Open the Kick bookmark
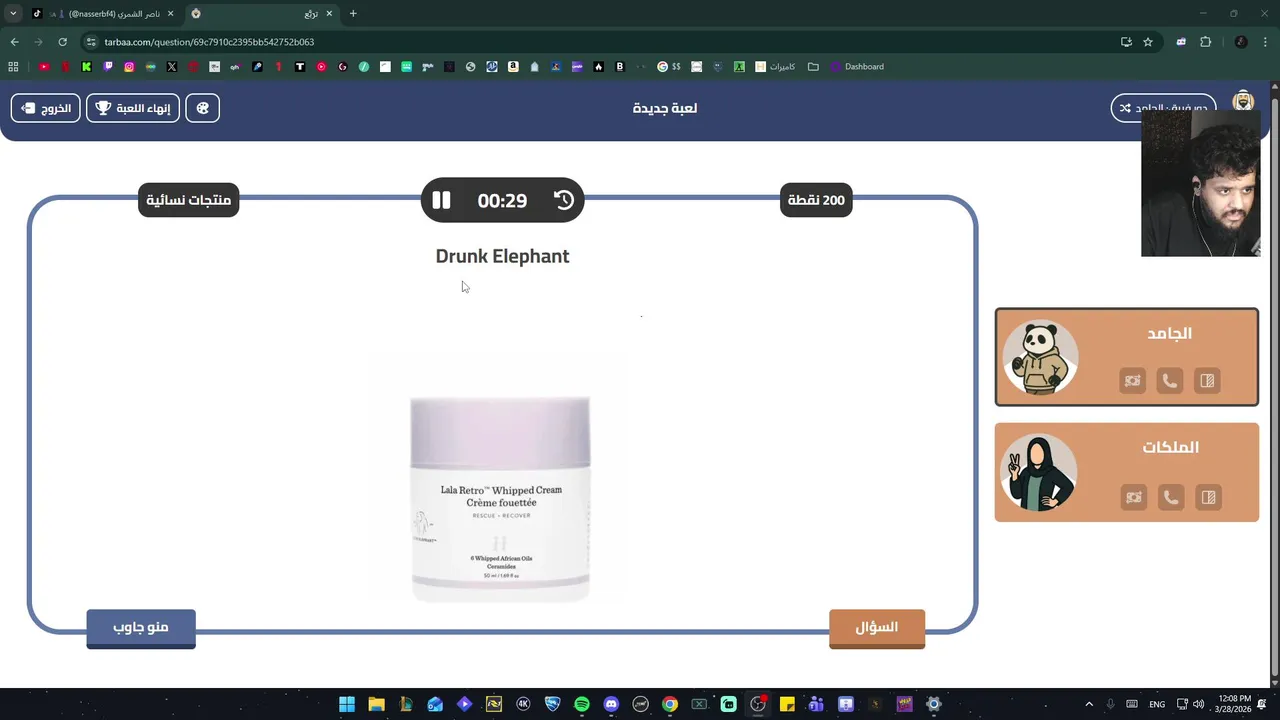This screenshot has height=720, width=1280. point(86,67)
